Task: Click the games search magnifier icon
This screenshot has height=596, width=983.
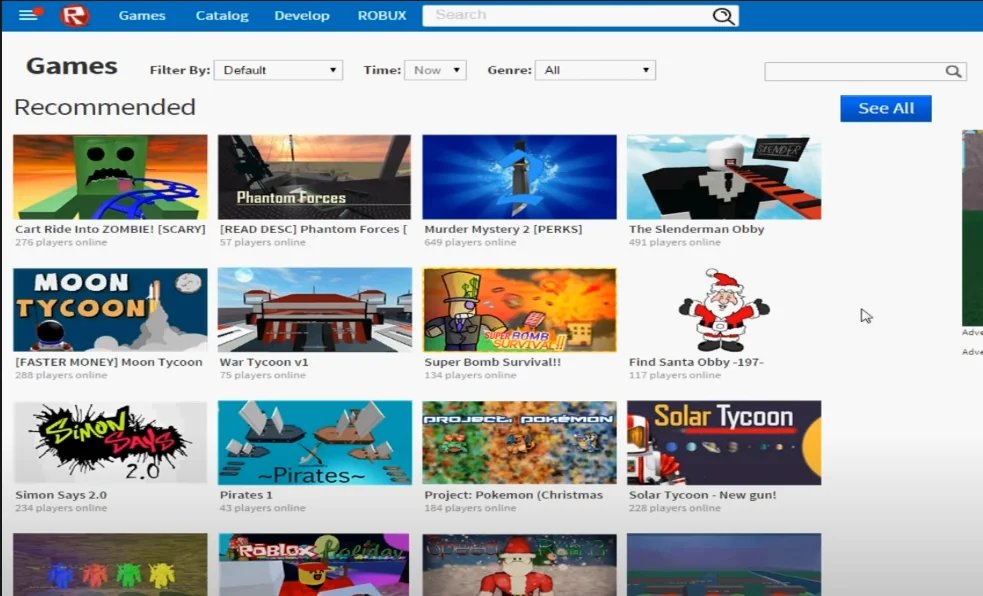Action: [x=953, y=71]
